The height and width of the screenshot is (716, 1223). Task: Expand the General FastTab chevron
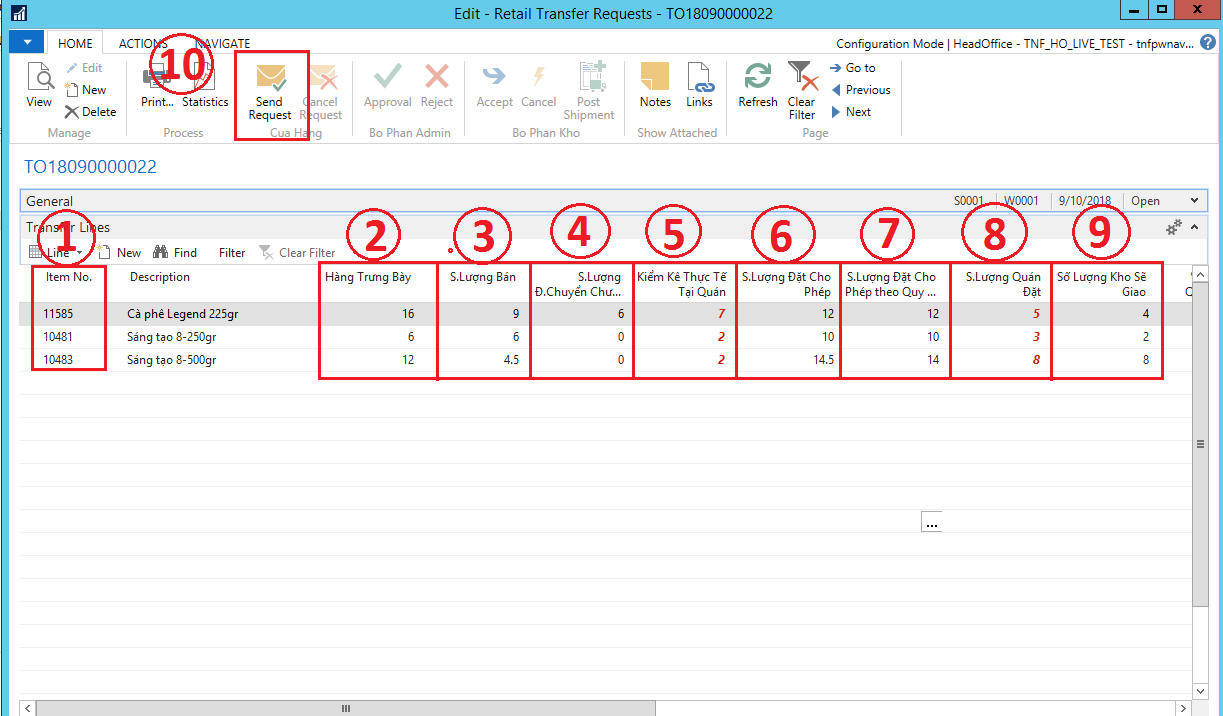click(x=1194, y=201)
